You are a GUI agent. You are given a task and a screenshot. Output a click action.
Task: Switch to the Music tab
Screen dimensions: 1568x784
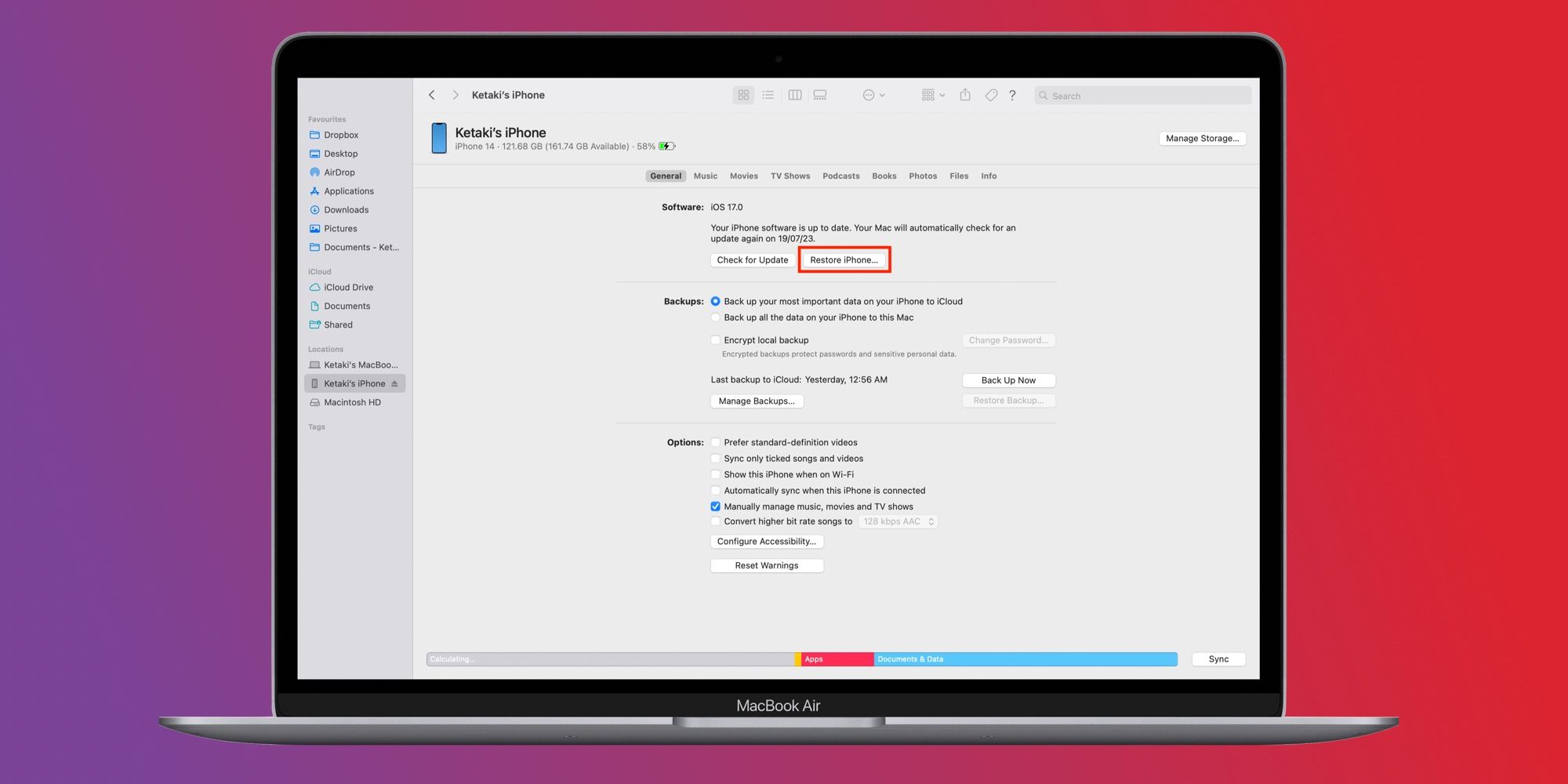click(x=706, y=176)
